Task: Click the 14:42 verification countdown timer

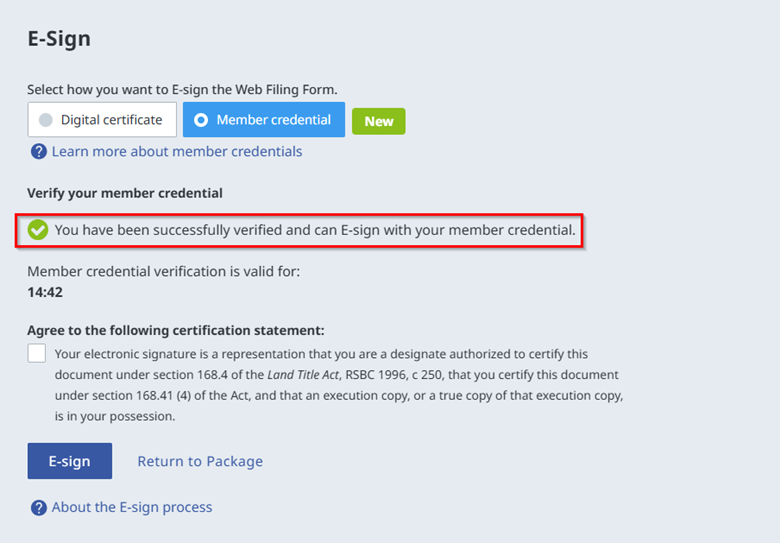Action: 45,291
